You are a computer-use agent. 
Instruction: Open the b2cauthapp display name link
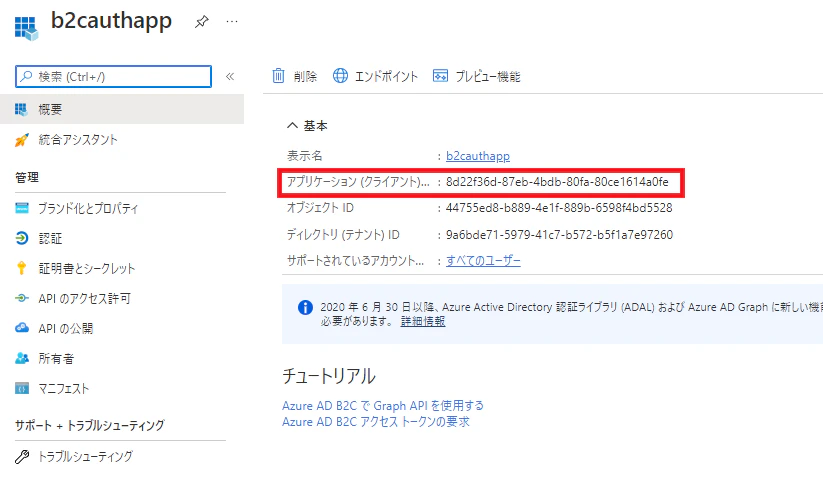coord(478,156)
